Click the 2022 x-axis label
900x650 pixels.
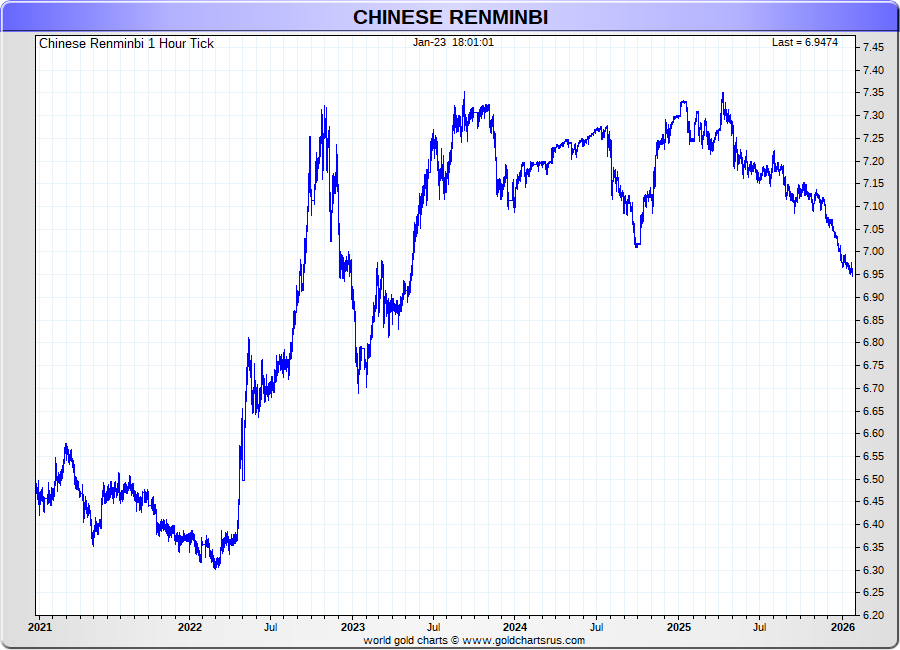click(x=190, y=627)
